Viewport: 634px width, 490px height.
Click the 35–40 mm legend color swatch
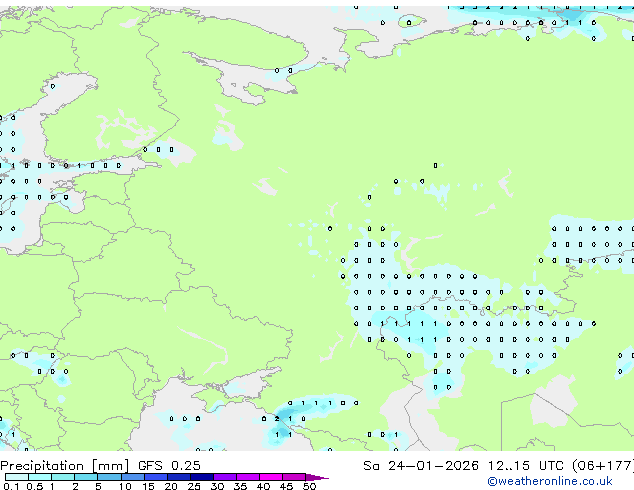(x=247, y=477)
